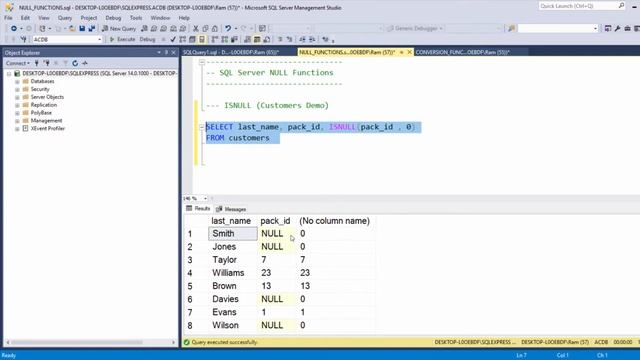640x360 pixels.
Task: Refresh the Object Explorer tree
Action: 75,63
